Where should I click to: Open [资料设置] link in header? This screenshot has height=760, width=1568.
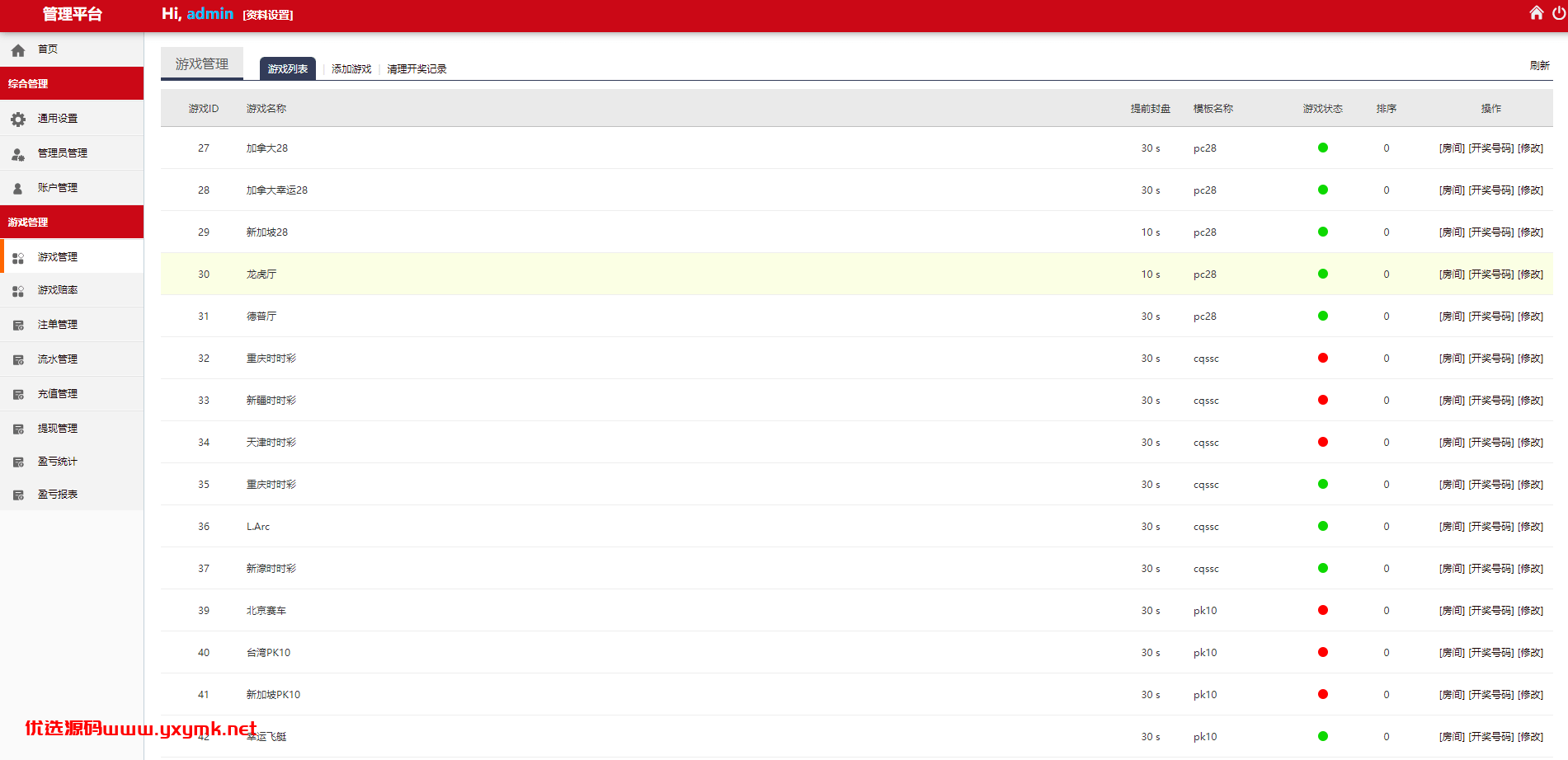[x=268, y=15]
